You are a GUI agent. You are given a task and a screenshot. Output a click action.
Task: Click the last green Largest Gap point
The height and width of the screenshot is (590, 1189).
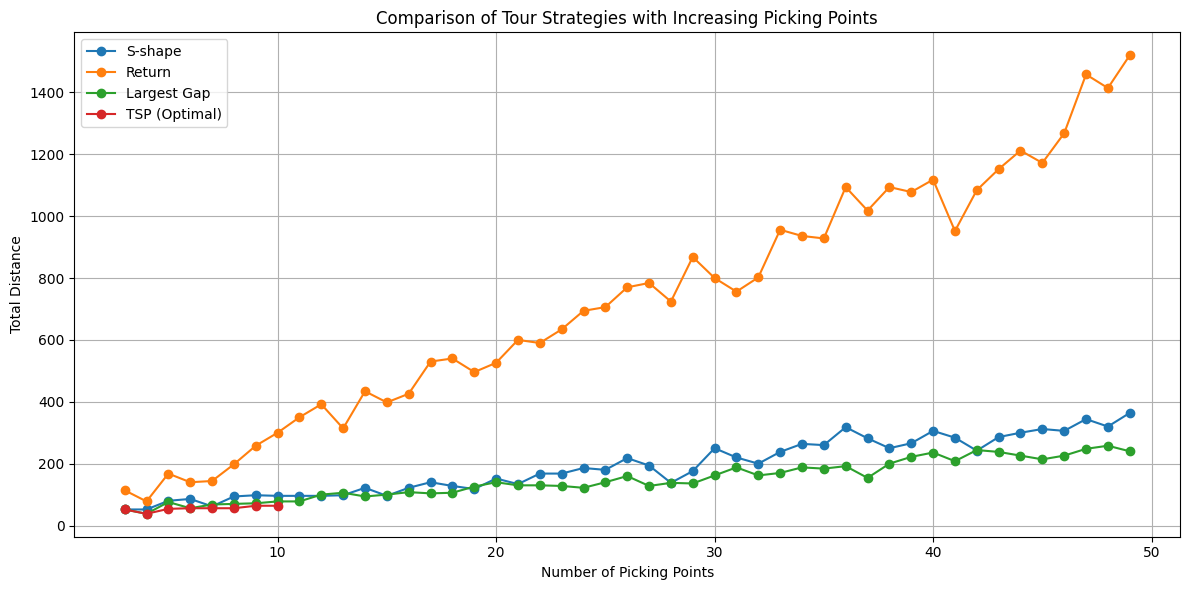click(x=1130, y=451)
